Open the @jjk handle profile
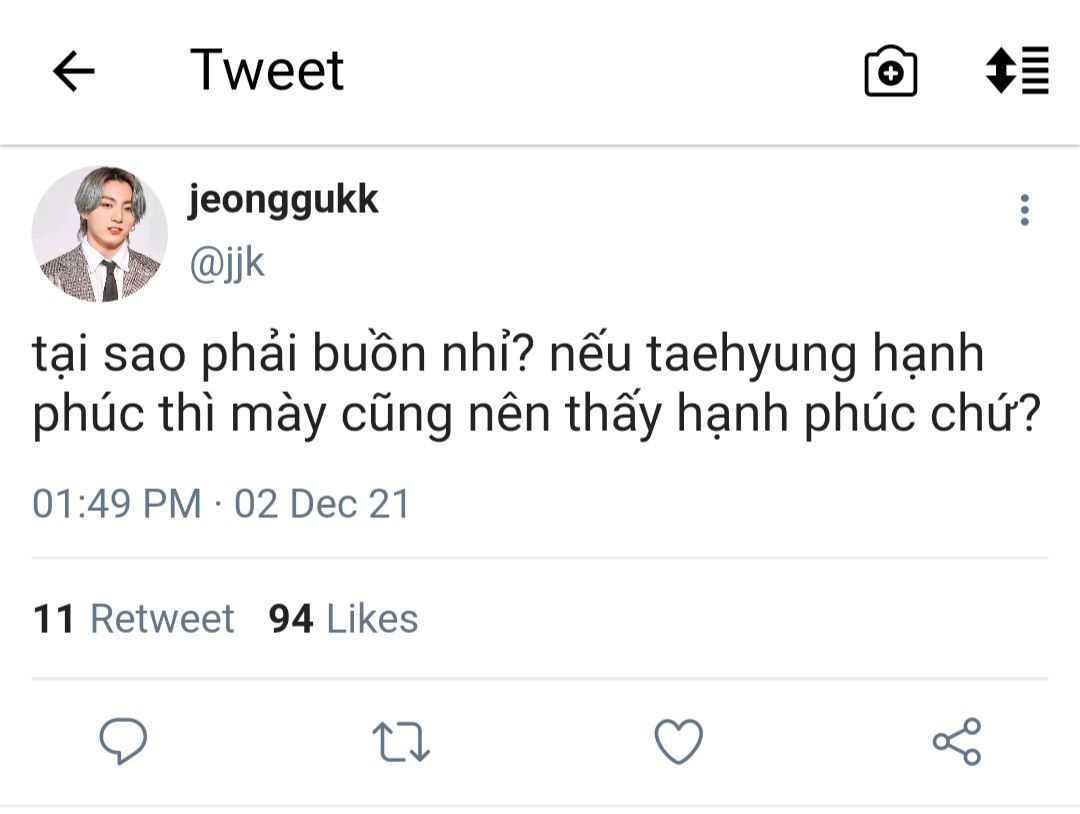 [x=227, y=264]
